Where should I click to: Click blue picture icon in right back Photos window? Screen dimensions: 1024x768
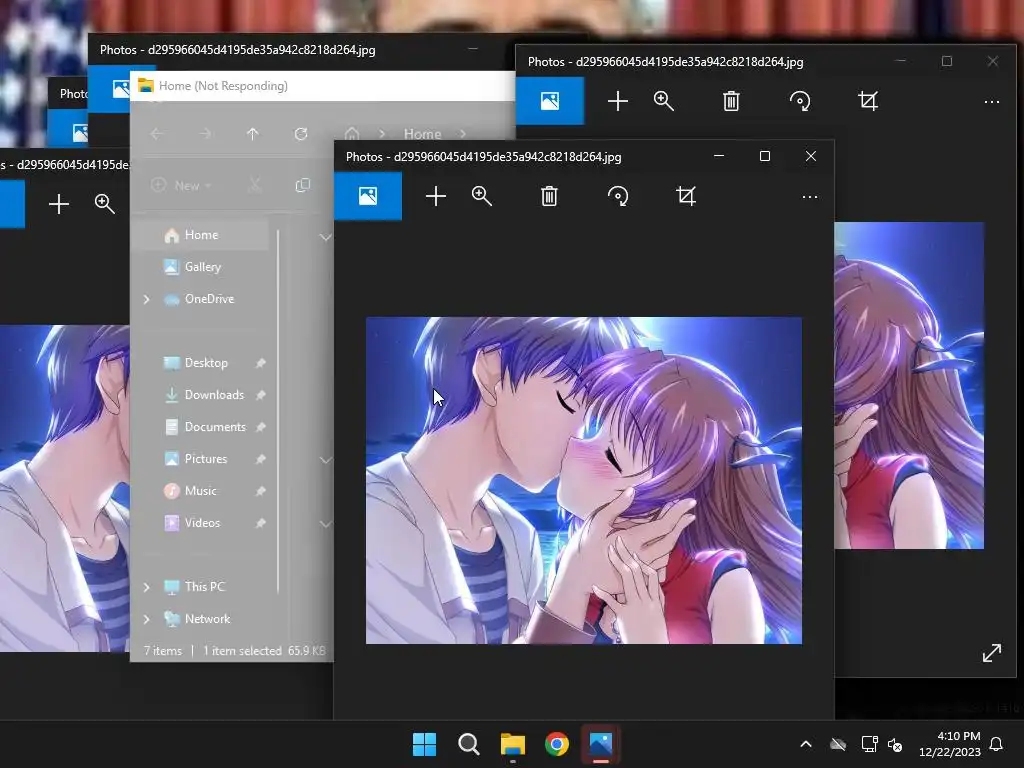pyautogui.click(x=550, y=101)
